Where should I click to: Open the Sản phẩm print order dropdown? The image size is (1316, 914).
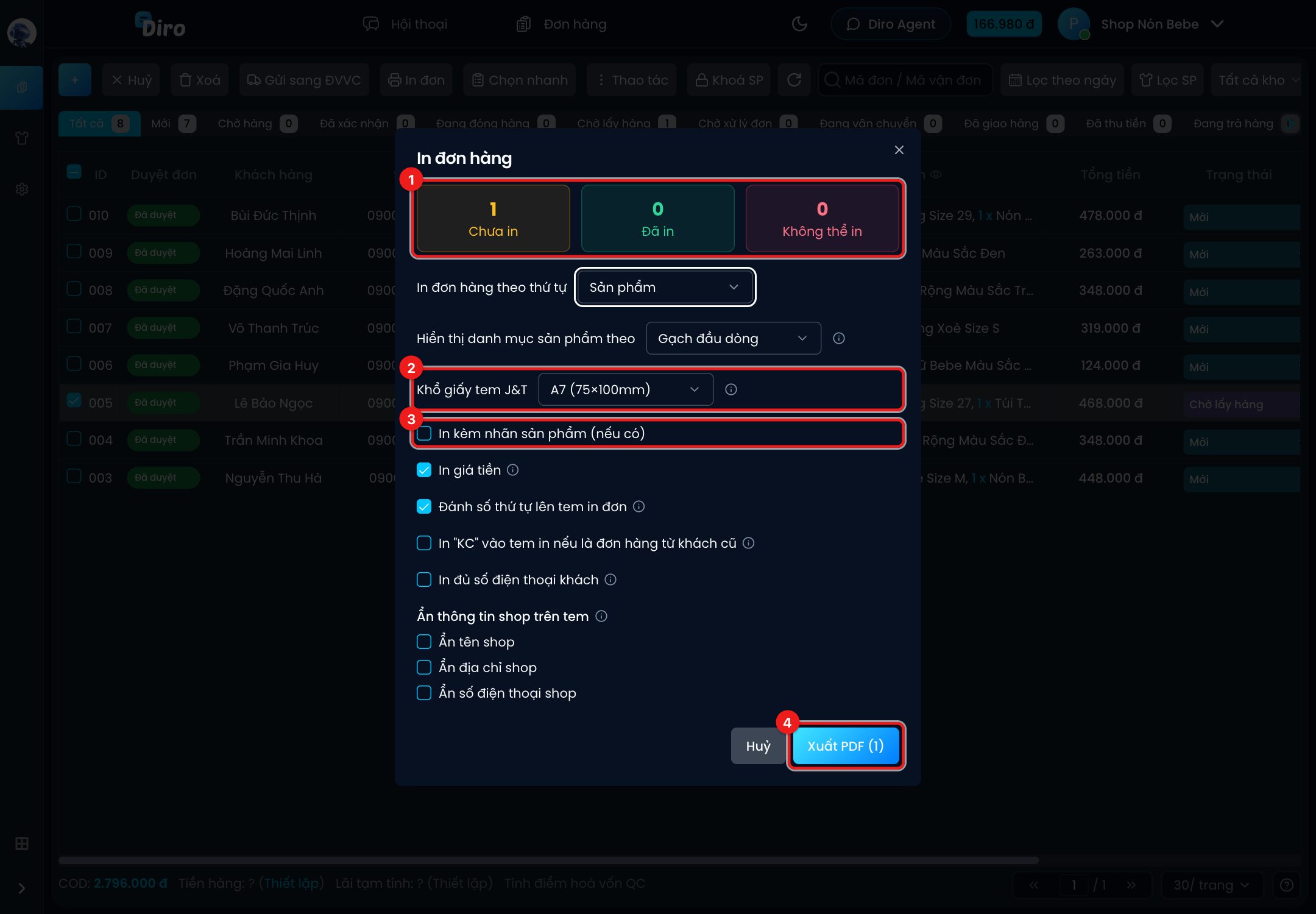click(x=665, y=287)
